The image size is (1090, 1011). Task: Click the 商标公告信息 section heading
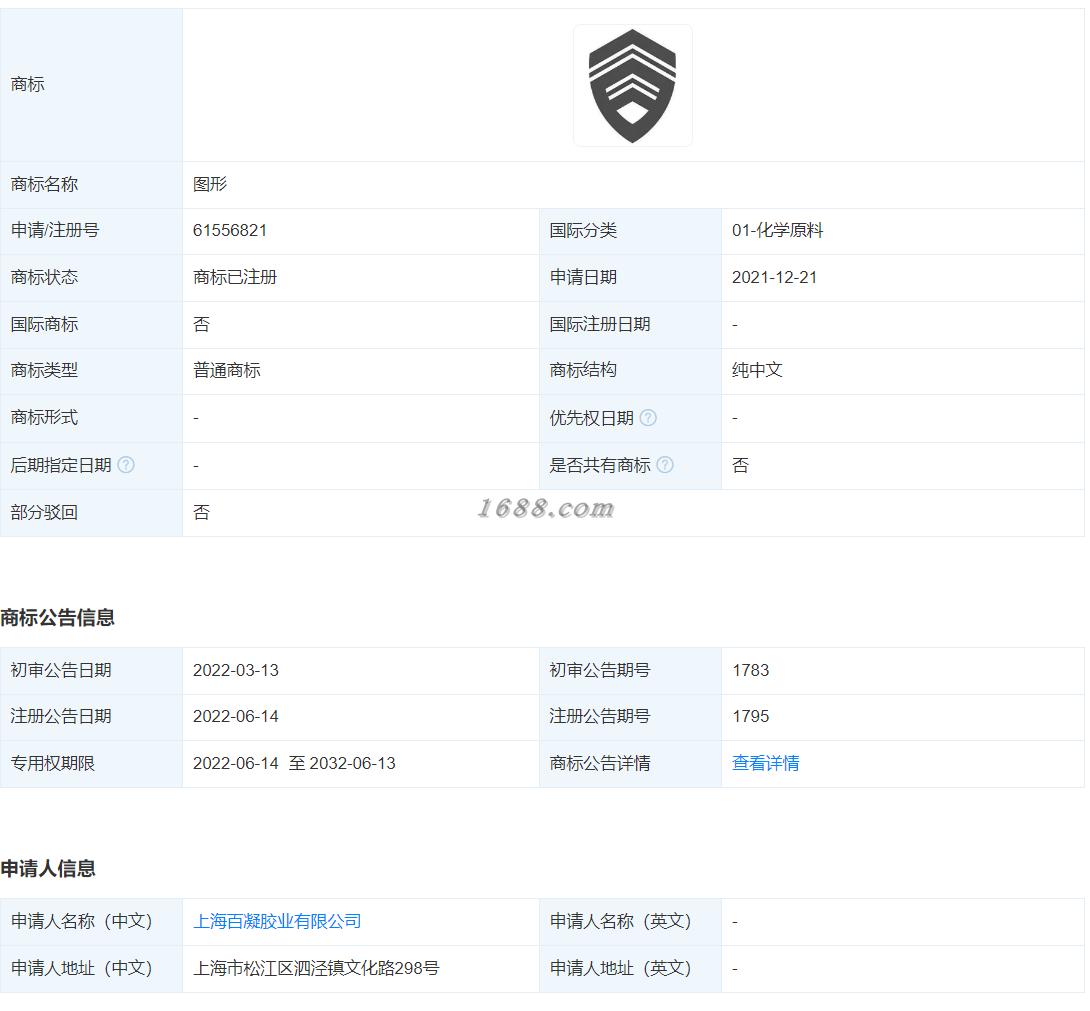click(57, 617)
